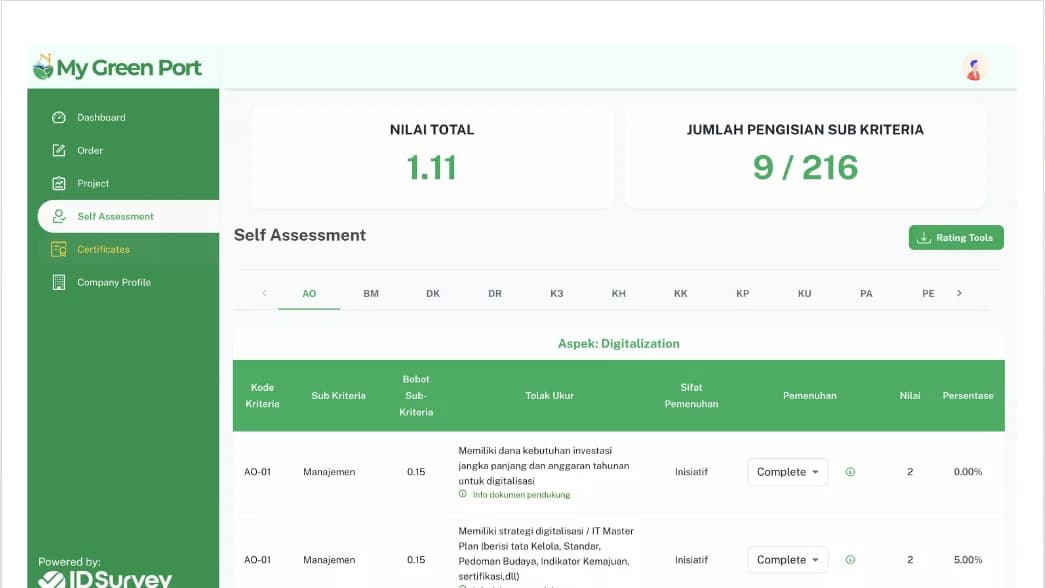Open Complete dropdown for investasi jangka panjang row

[x=788, y=472]
